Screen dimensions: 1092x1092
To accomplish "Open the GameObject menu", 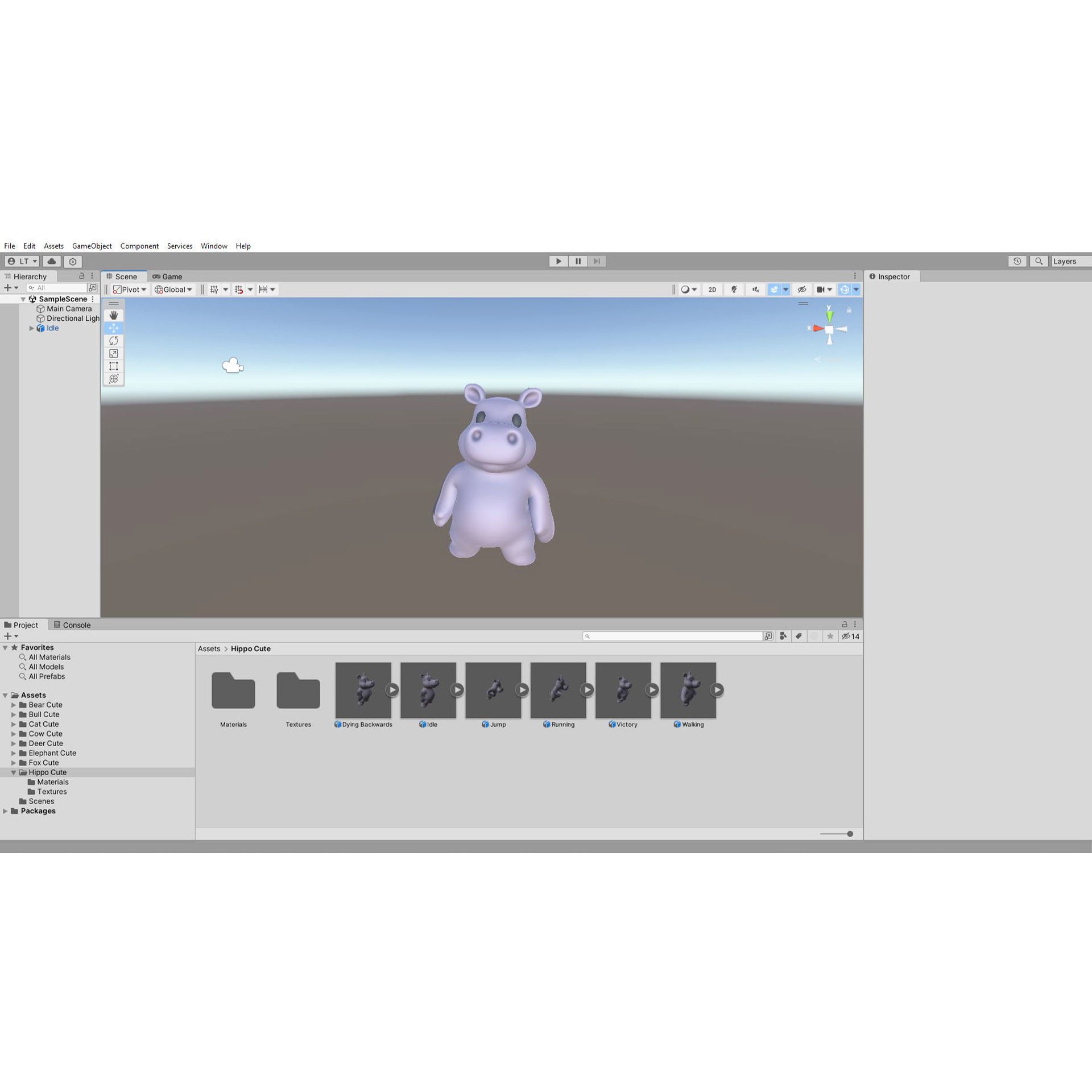I will point(92,246).
